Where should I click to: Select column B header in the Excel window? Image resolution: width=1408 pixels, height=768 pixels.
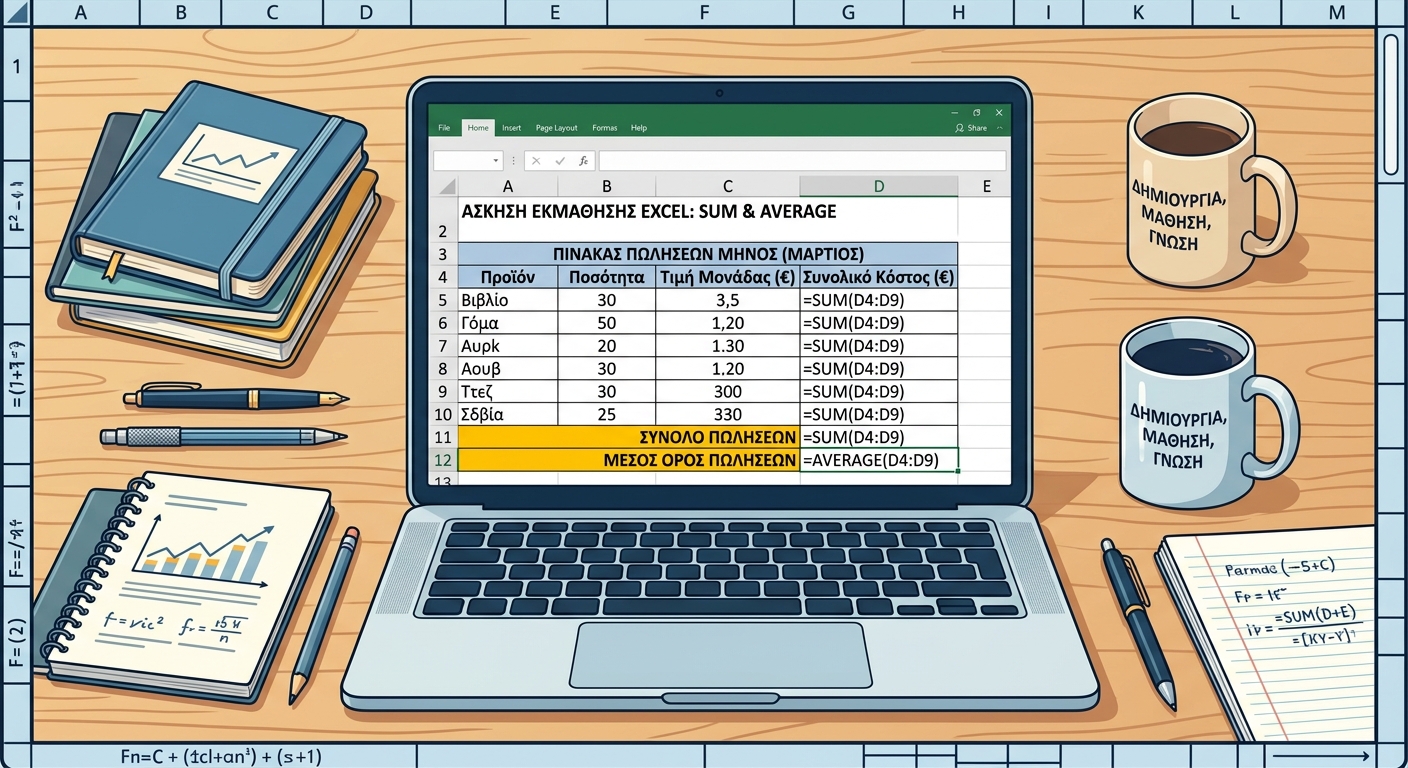(x=607, y=186)
